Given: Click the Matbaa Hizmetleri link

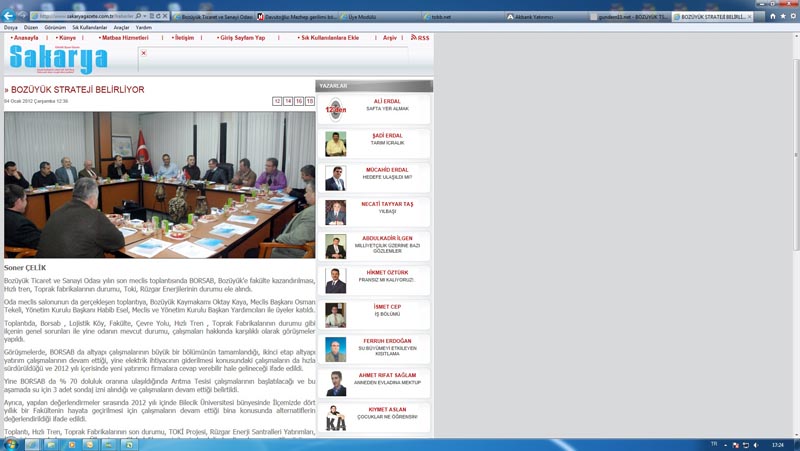Looking at the screenshot, I should [124, 38].
